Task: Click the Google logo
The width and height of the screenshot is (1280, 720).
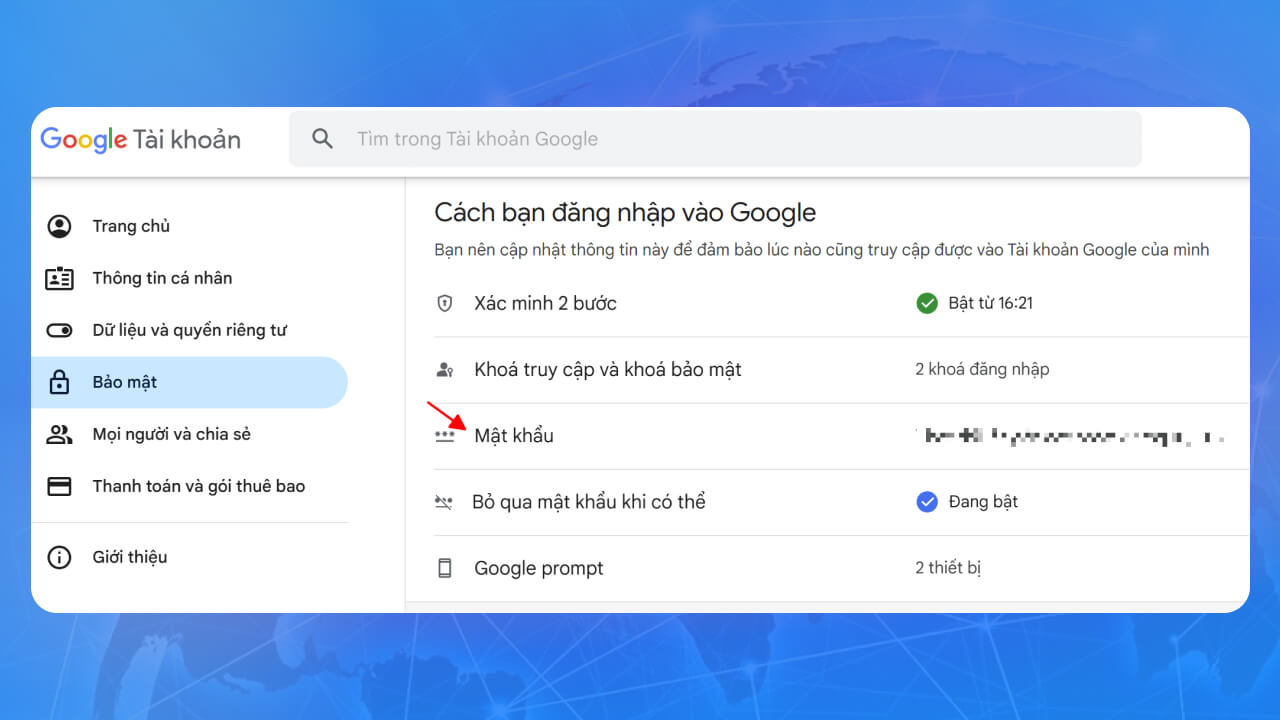Action: 84,139
